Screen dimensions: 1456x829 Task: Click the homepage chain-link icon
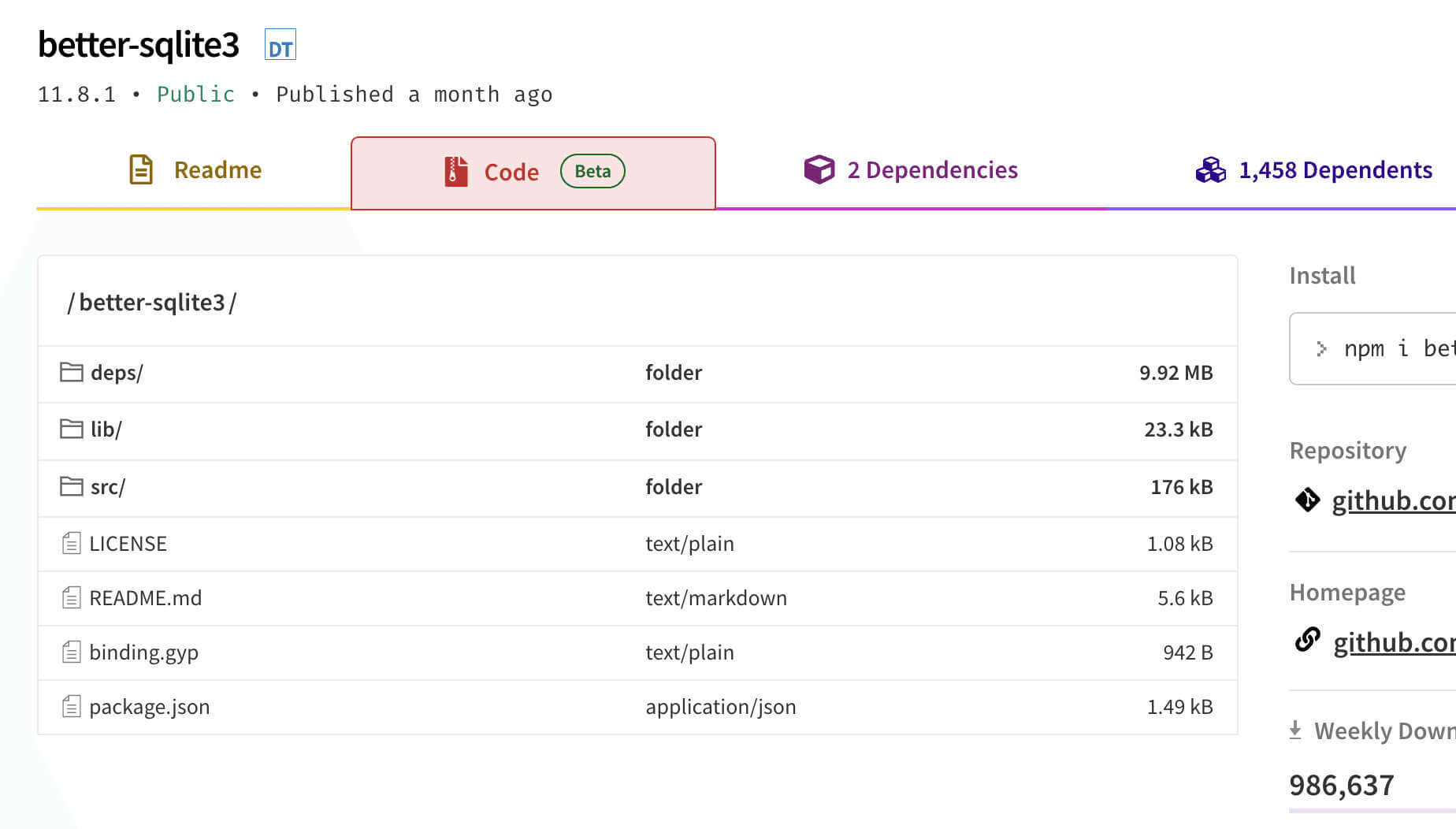[1307, 639]
